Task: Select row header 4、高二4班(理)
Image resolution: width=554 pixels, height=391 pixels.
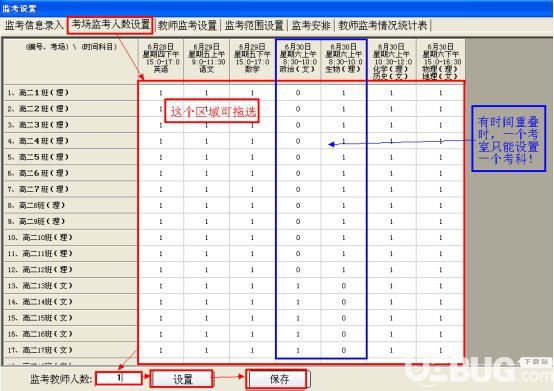Action: point(70,141)
